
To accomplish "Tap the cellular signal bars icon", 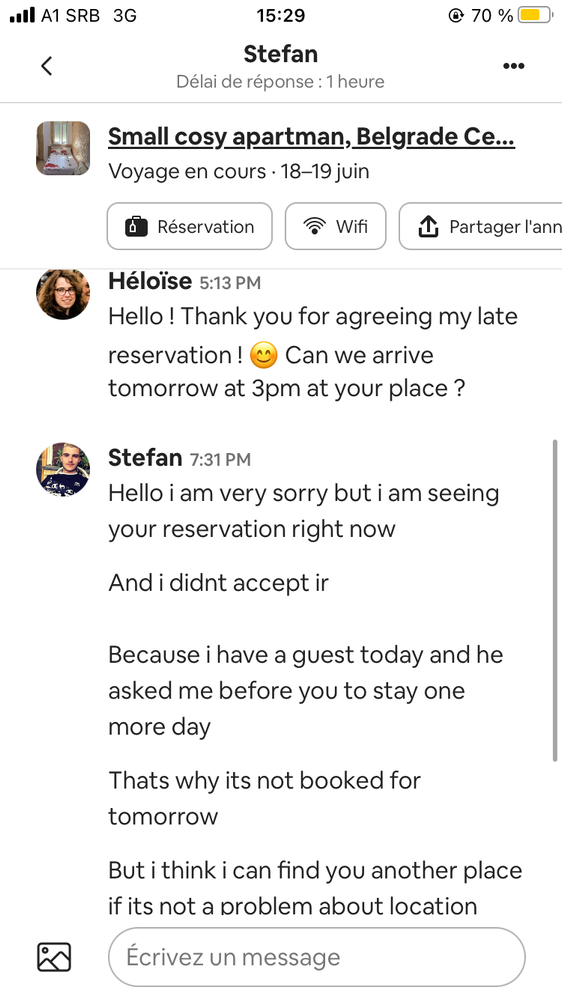I will click(x=22, y=15).
